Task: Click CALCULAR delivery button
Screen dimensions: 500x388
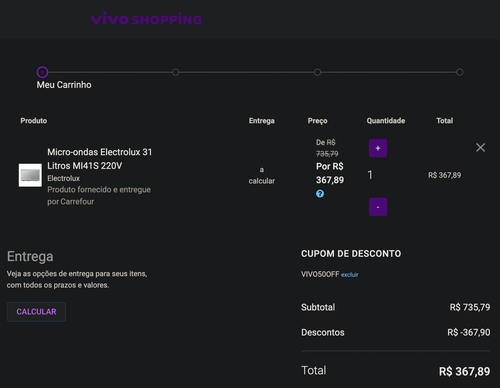Action: 36,312
